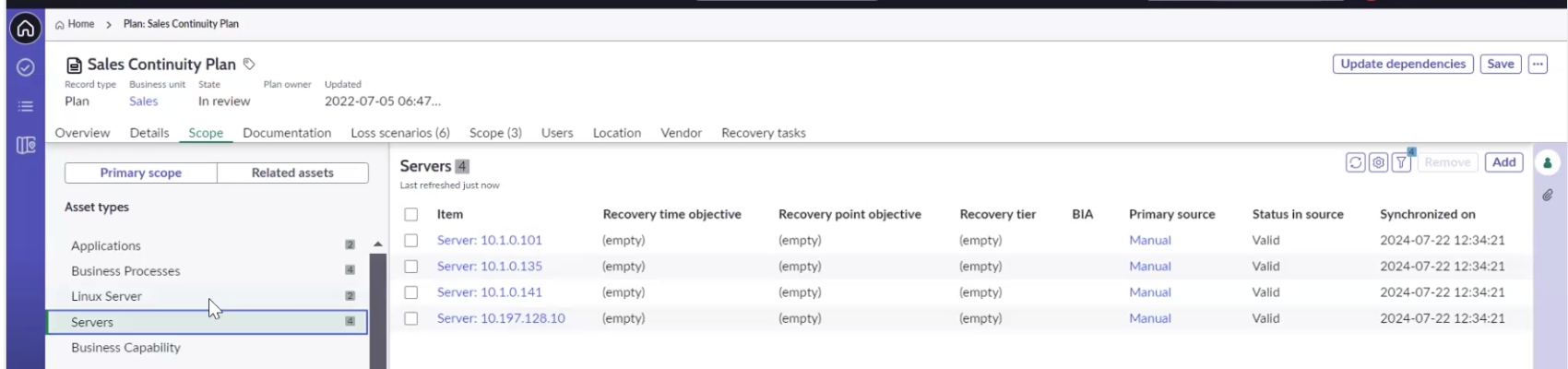The height and width of the screenshot is (369, 1568).
Task: Check the Server: 10.1.0.101 row
Action: tap(411, 240)
